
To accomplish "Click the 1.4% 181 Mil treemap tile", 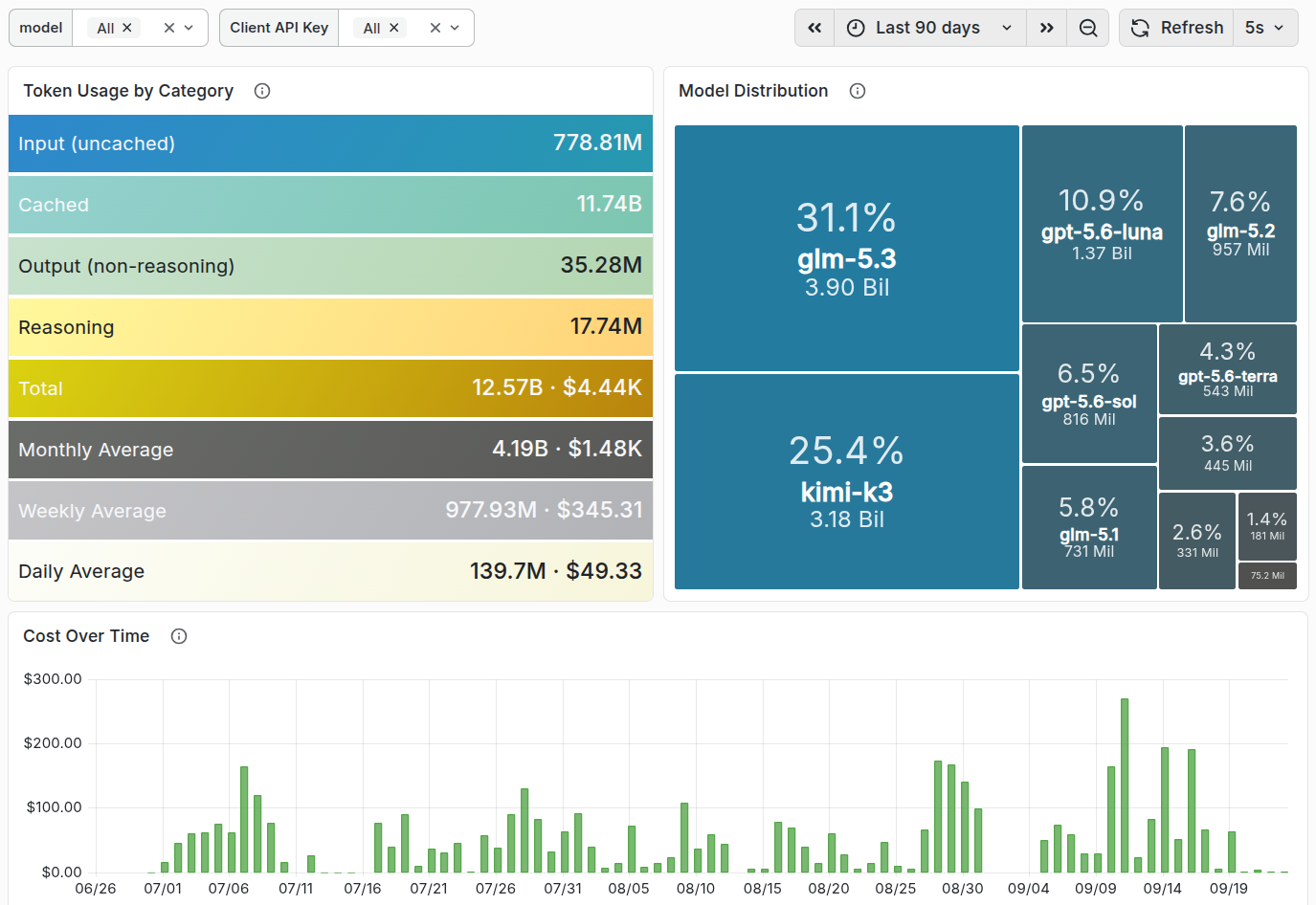I will click(x=1267, y=526).
